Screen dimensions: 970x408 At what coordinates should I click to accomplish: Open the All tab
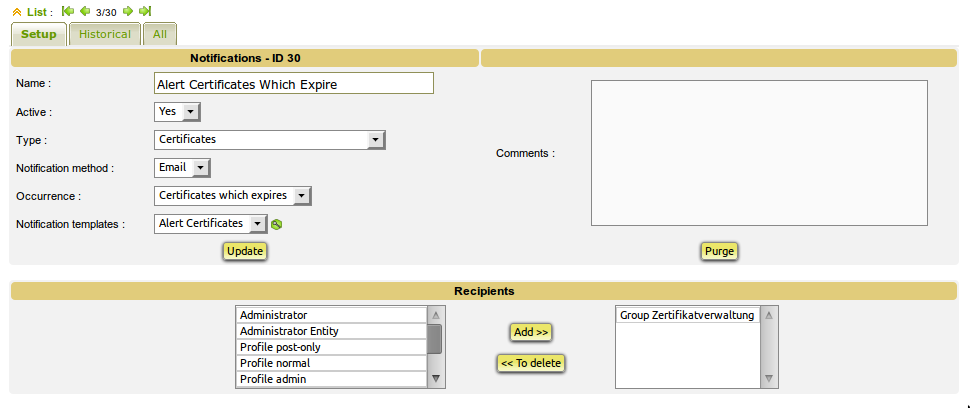coord(159,34)
